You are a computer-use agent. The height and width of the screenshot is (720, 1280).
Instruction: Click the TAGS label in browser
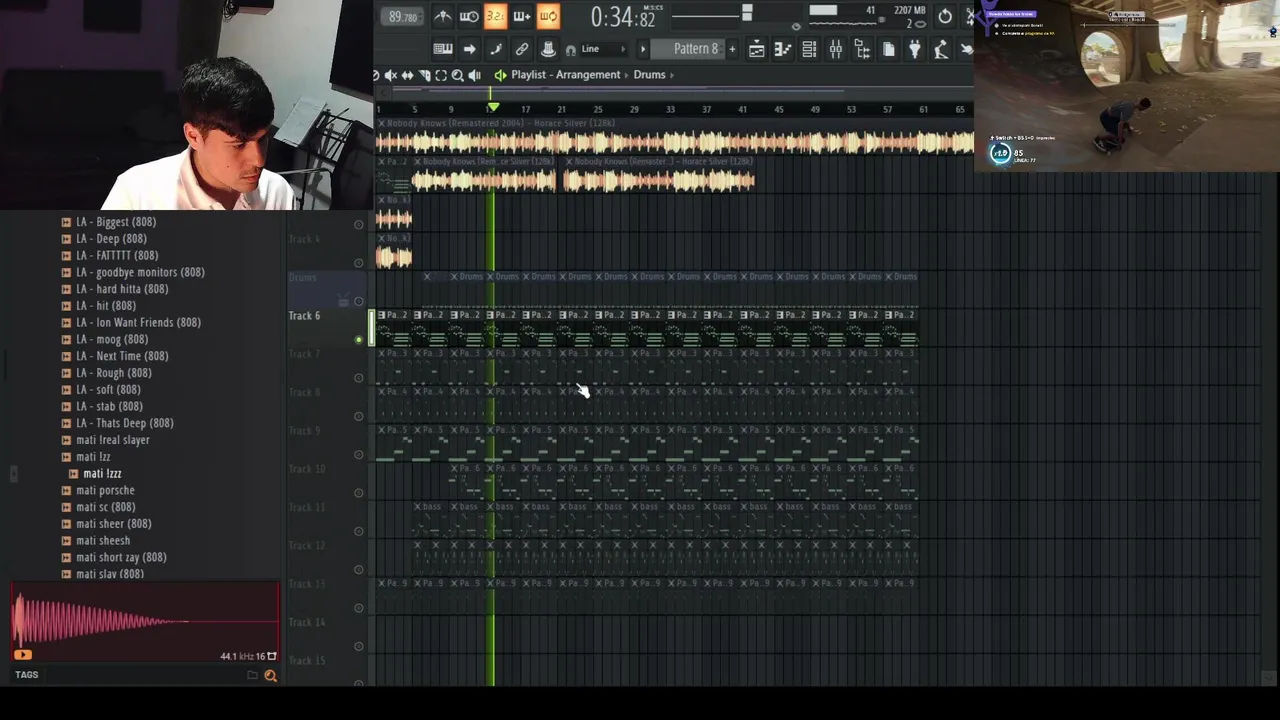(x=27, y=675)
